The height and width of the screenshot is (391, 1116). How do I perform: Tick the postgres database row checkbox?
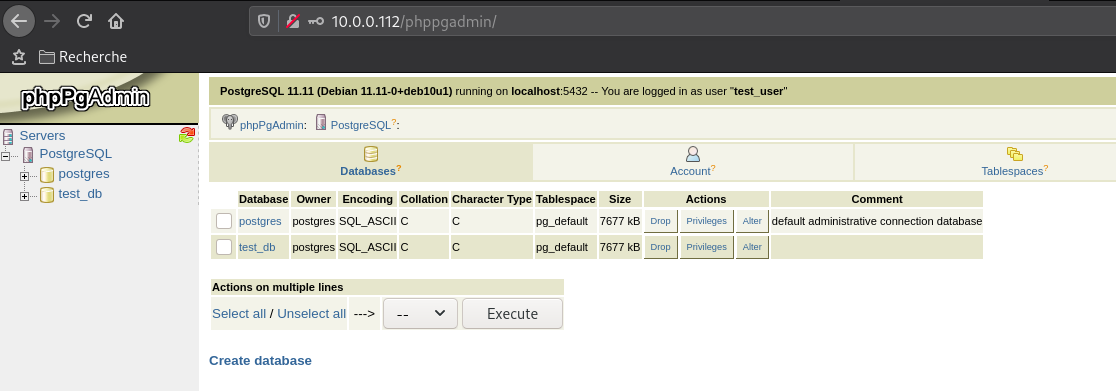point(224,221)
